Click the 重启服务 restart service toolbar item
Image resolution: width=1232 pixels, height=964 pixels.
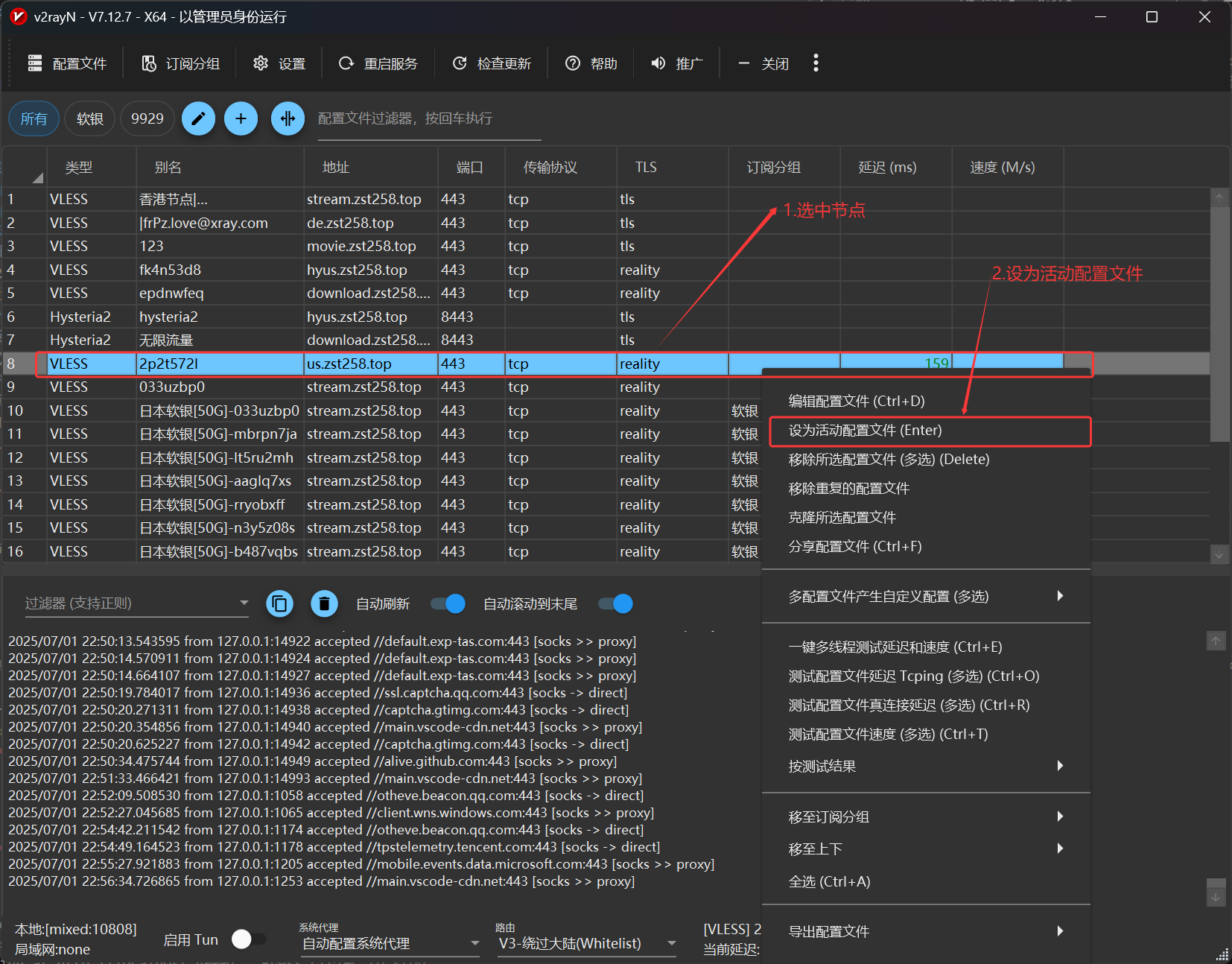pos(378,63)
